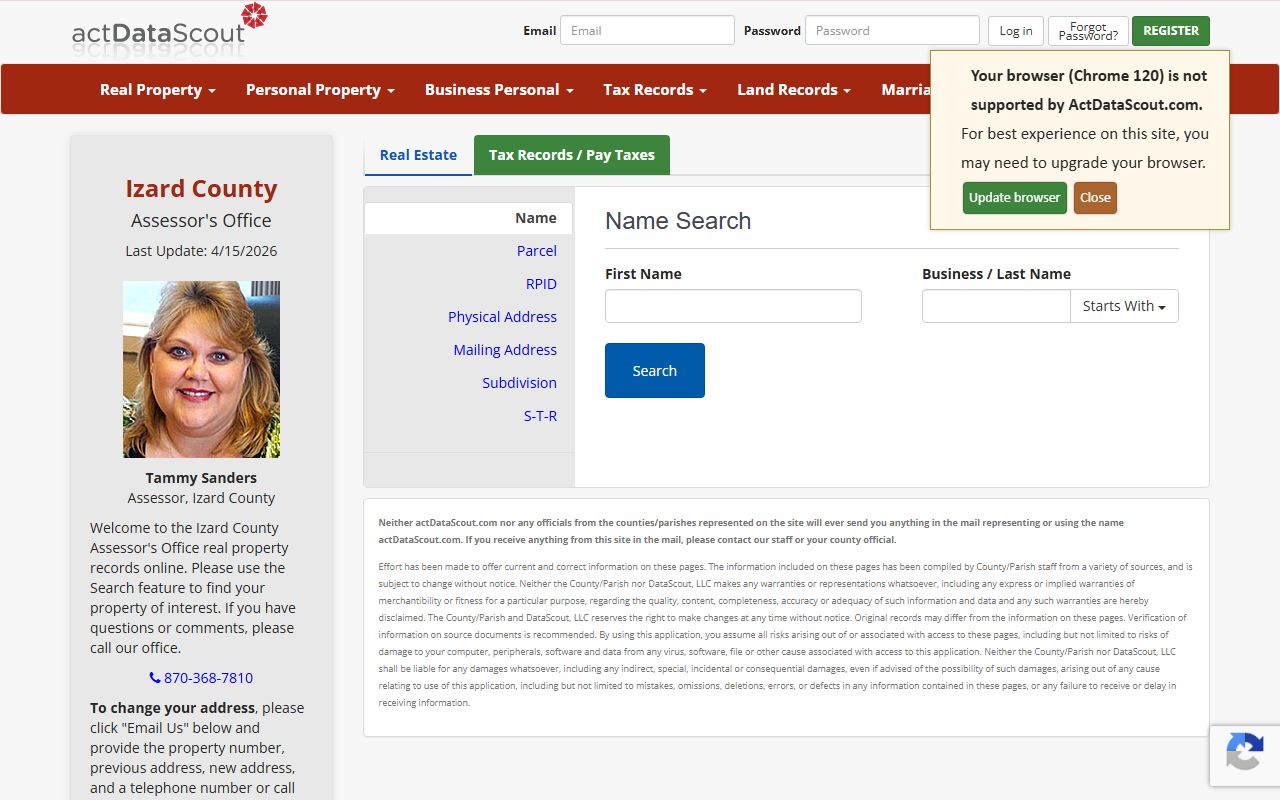
Task: Click the assessor Tammy Sanders photo
Action: 201,369
